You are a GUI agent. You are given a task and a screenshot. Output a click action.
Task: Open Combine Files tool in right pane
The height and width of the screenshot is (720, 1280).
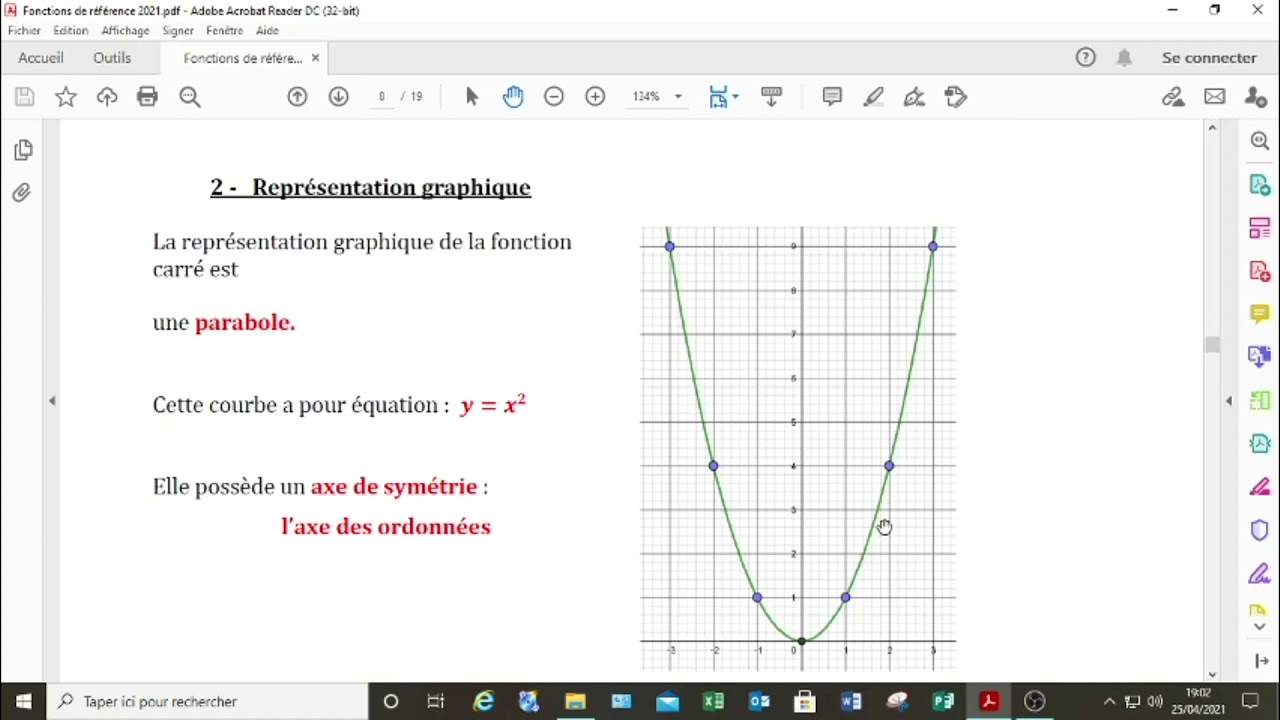pos(1260,357)
